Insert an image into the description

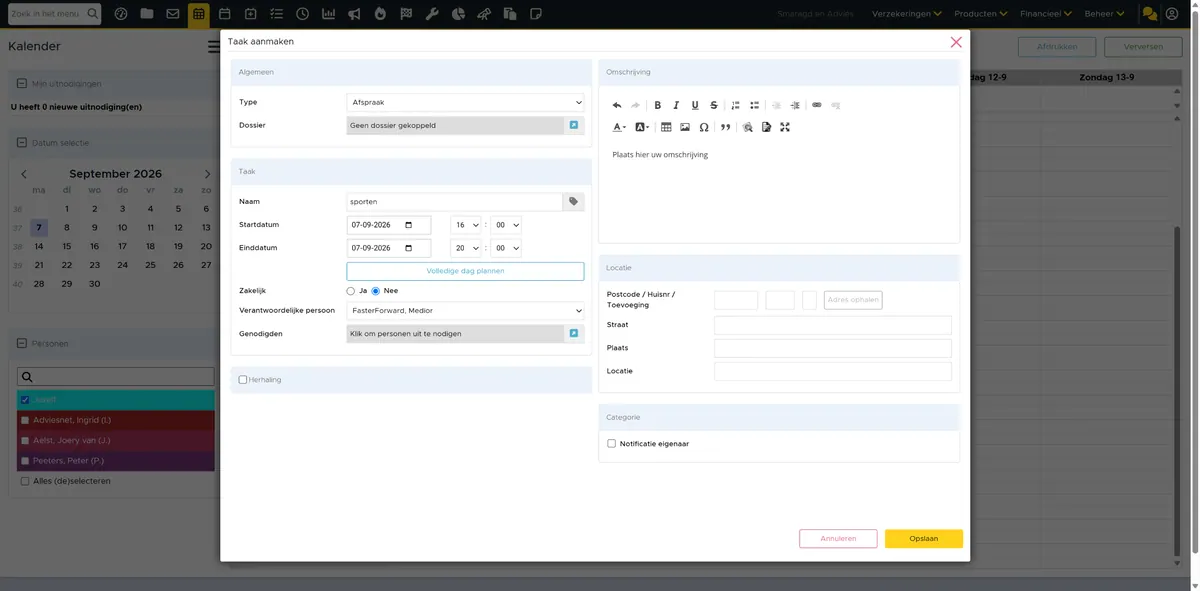tap(685, 127)
